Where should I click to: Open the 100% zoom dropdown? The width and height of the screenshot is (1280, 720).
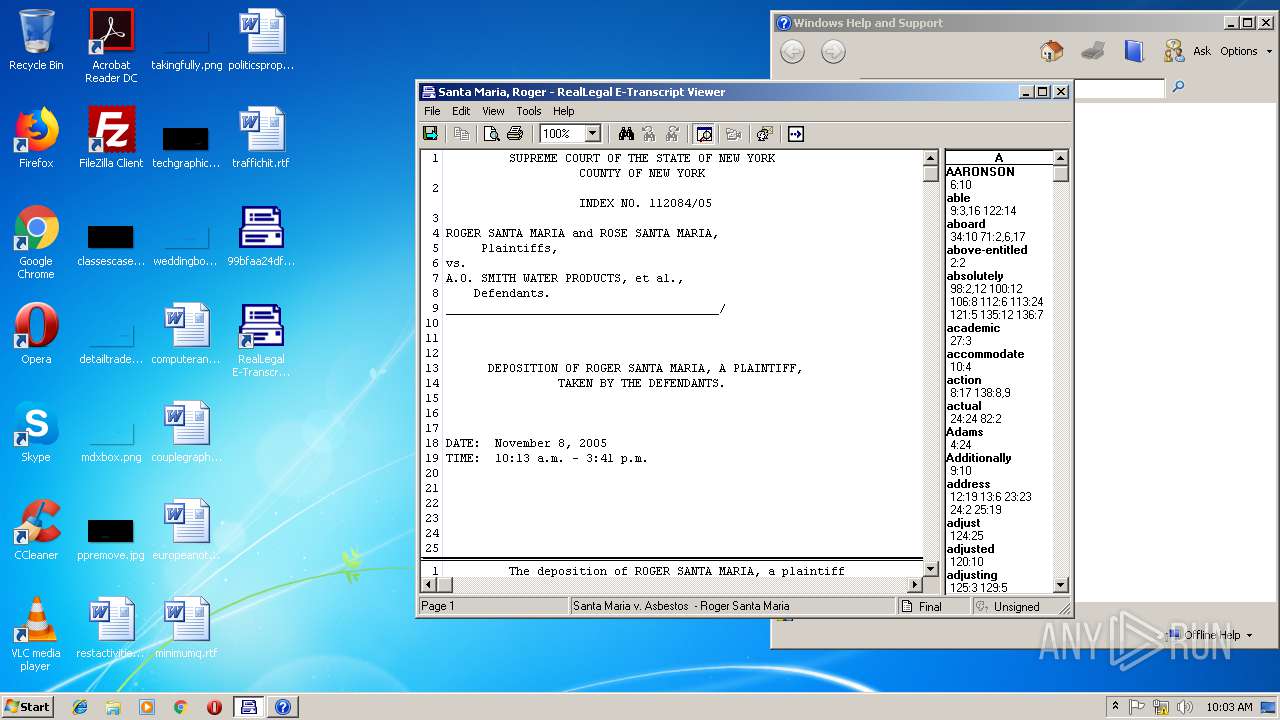click(x=592, y=134)
